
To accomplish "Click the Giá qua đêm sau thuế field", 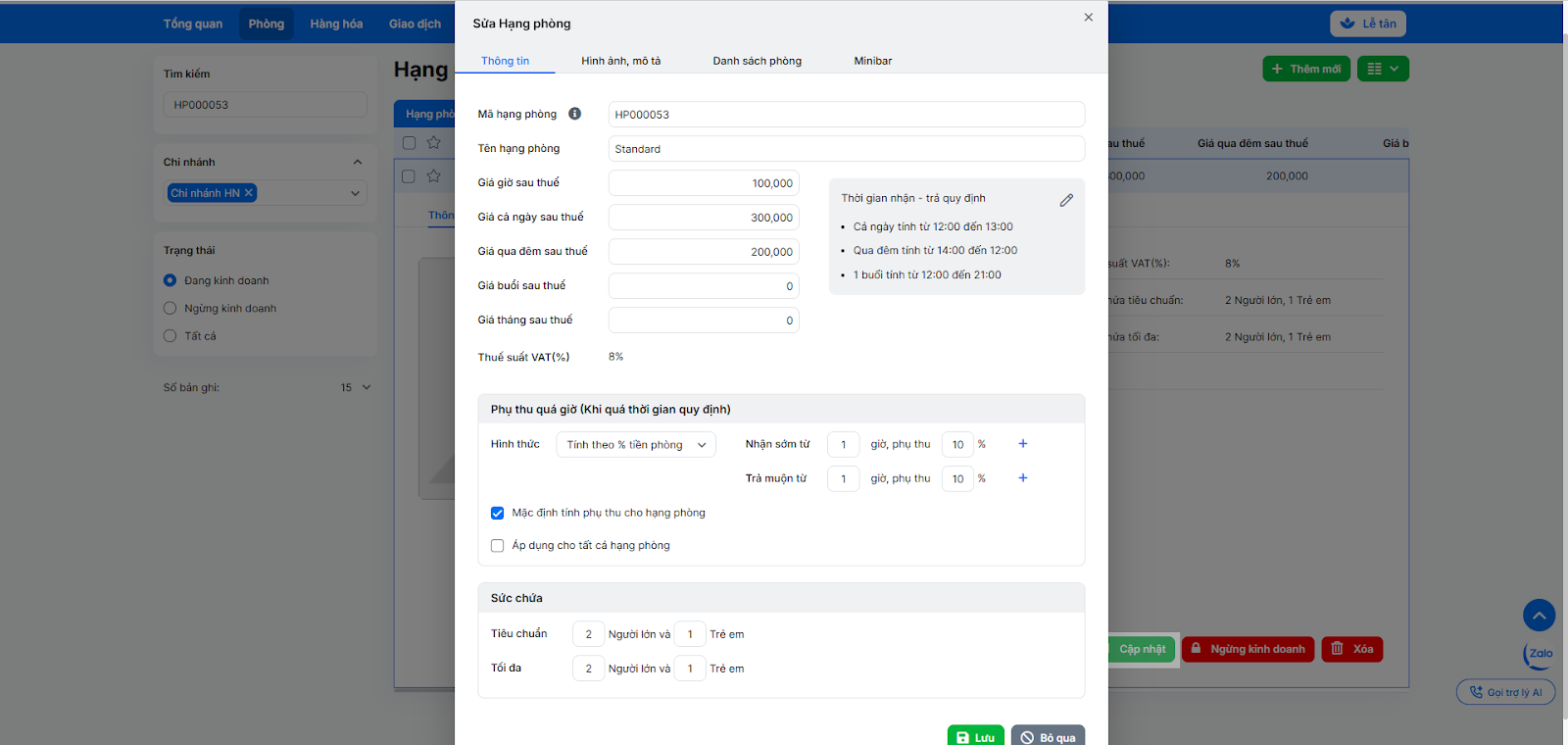I will 704,252.
